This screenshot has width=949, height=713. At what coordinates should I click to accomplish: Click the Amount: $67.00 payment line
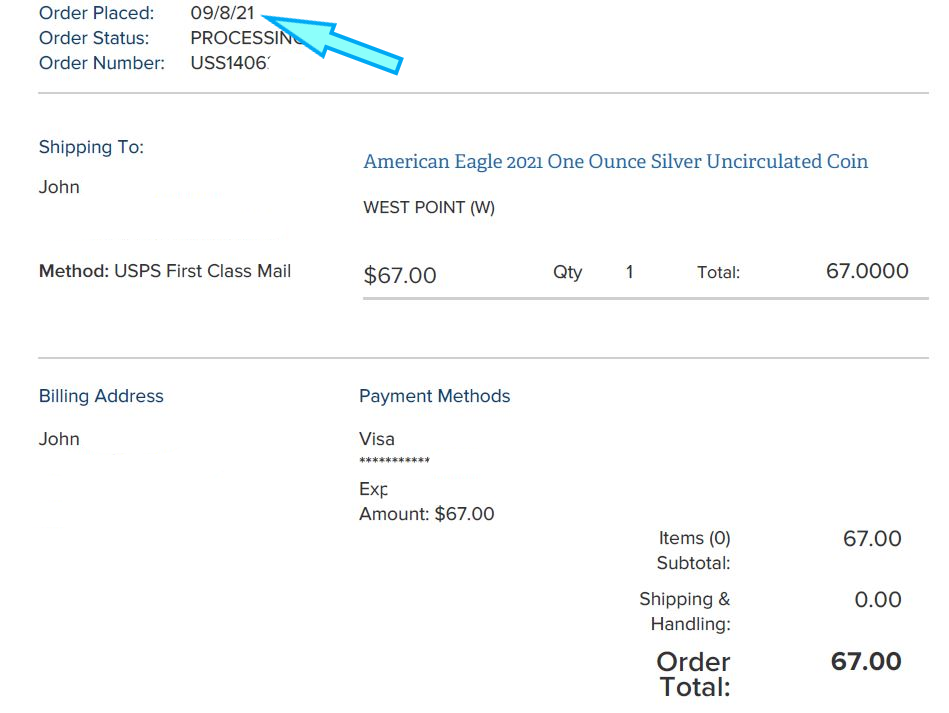426,514
